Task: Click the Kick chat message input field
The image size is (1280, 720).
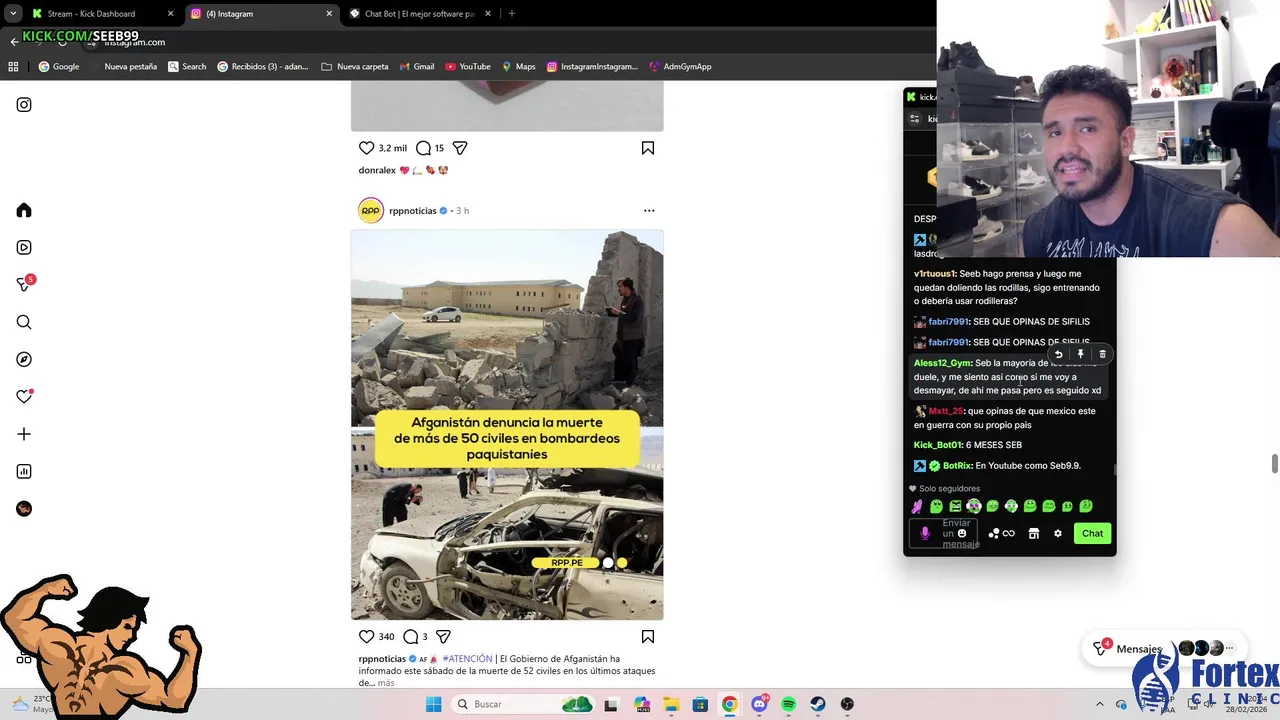Action: pyautogui.click(x=944, y=533)
